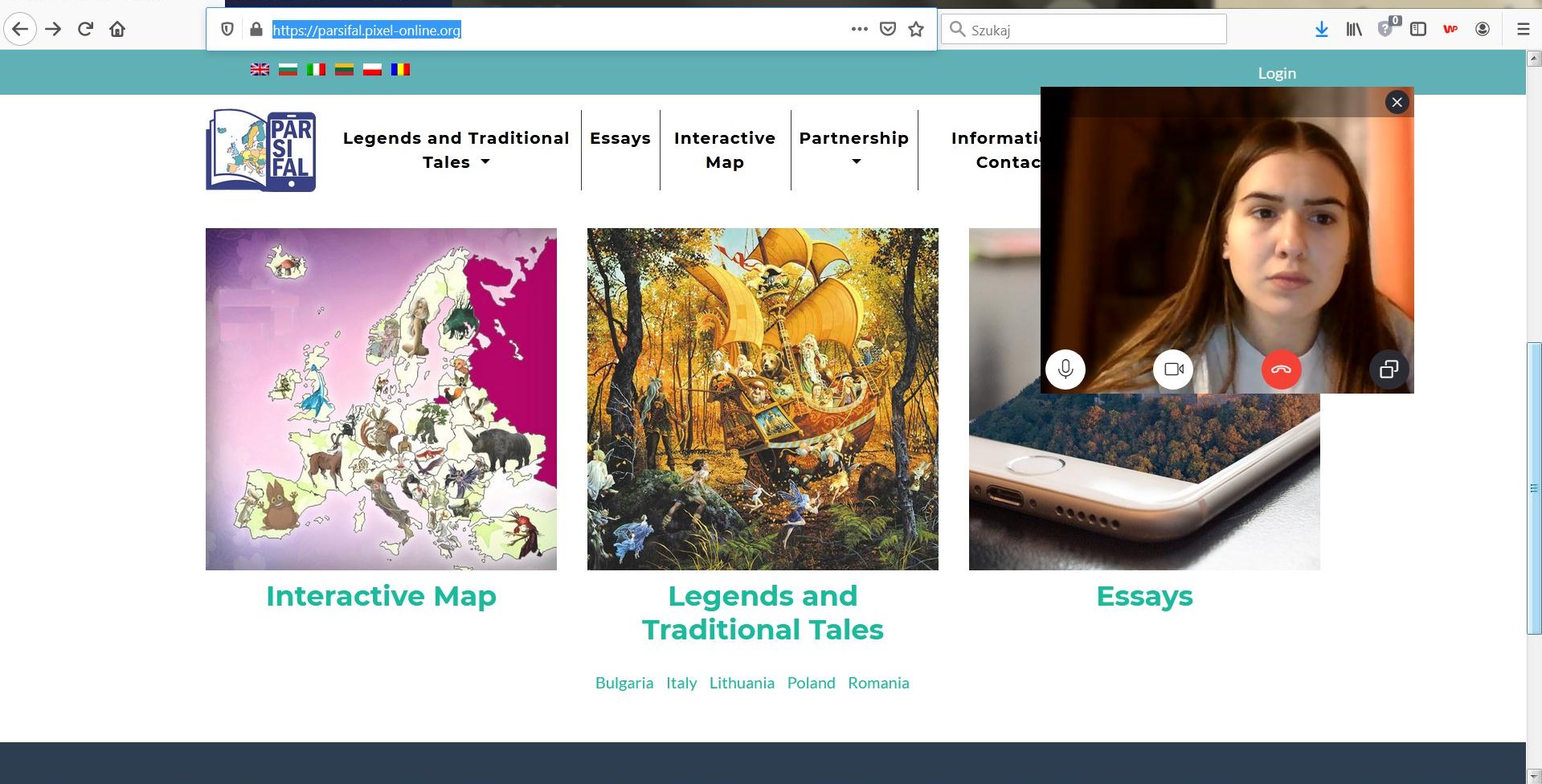This screenshot has height=784, width=1542.
Task: Open the Firefox downloads panel
Action: [1321, 30]
